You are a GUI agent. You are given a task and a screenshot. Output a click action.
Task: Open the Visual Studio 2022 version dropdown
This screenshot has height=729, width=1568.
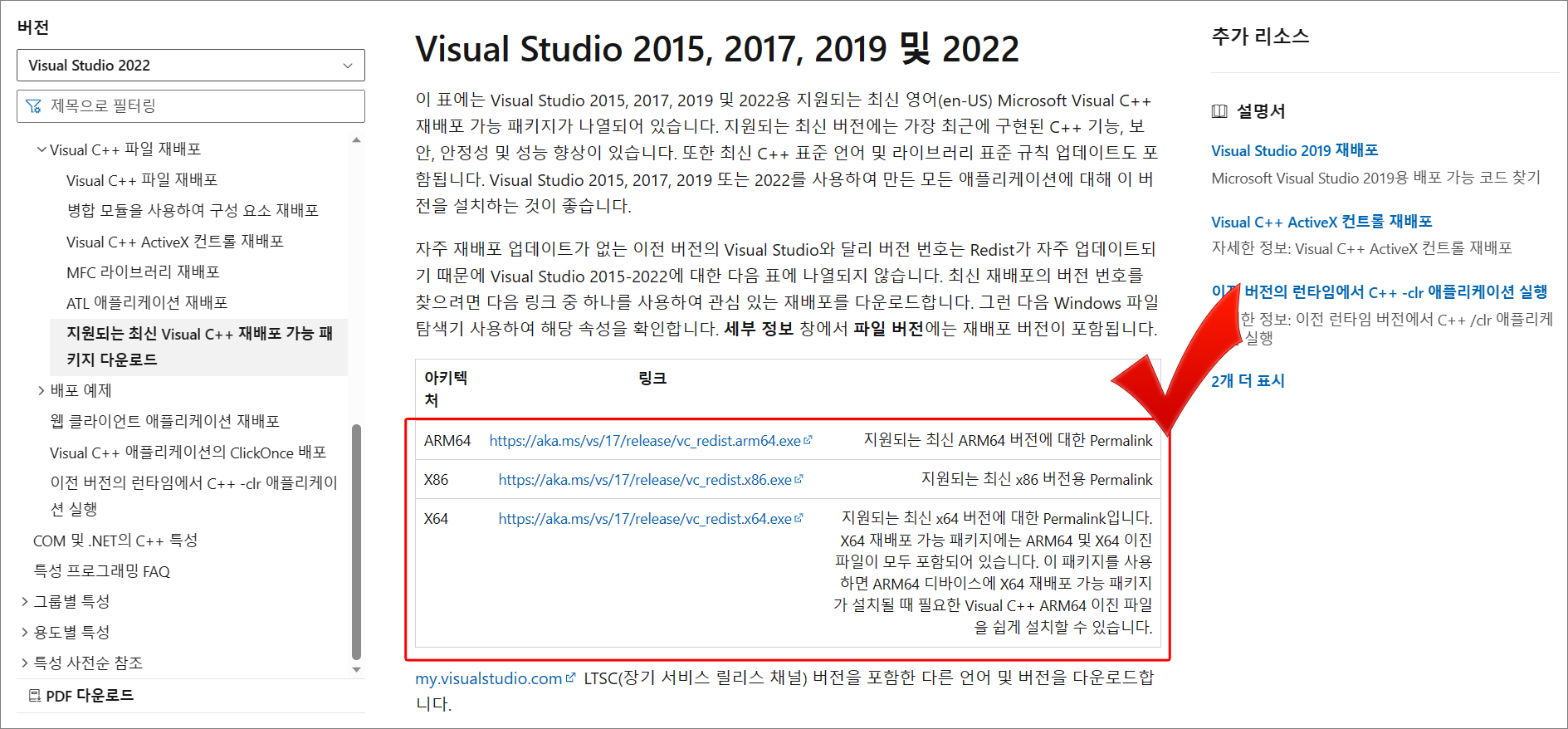[x=190, y=65]
